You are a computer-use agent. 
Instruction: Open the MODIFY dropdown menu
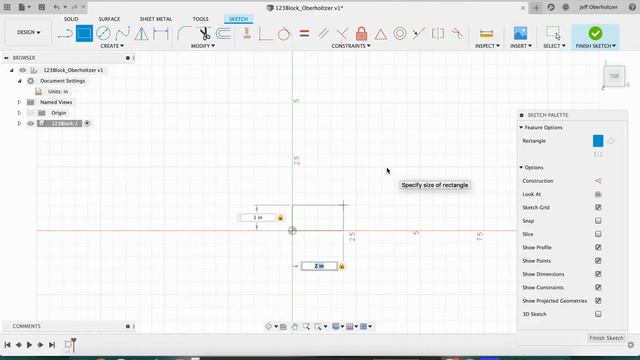(203, 46)
